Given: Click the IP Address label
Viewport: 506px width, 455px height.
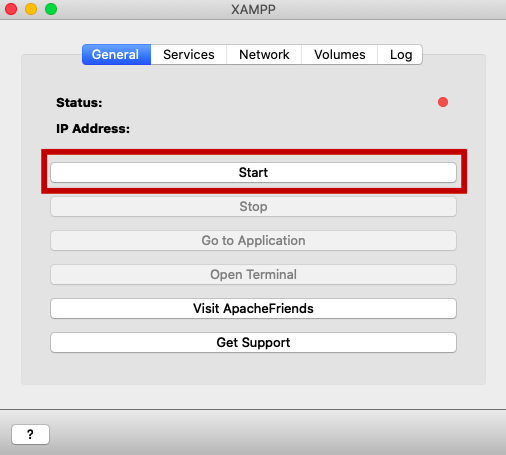Looking at the screenshot, I should click(93, 128).
